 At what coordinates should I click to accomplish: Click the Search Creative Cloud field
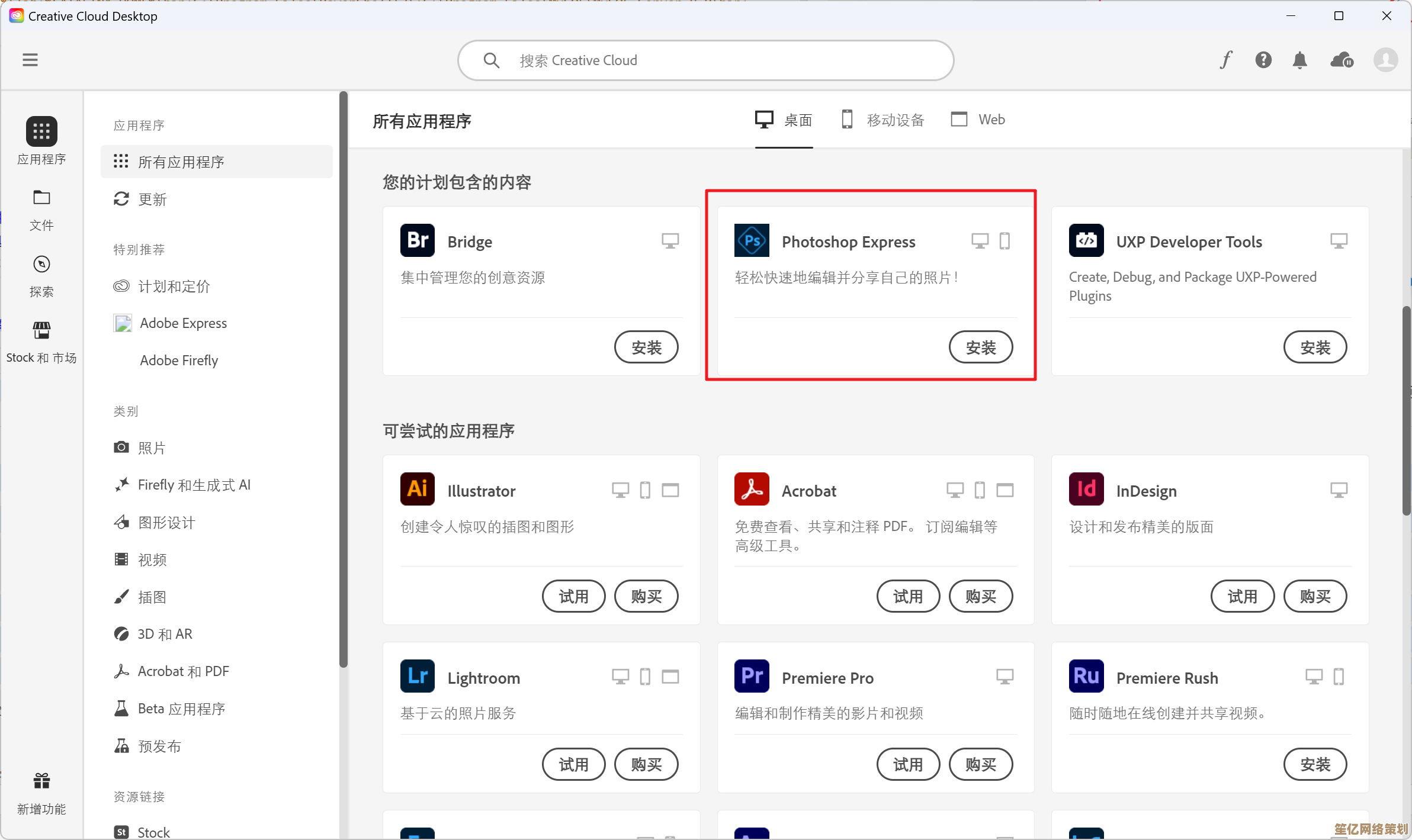[705, 60]
